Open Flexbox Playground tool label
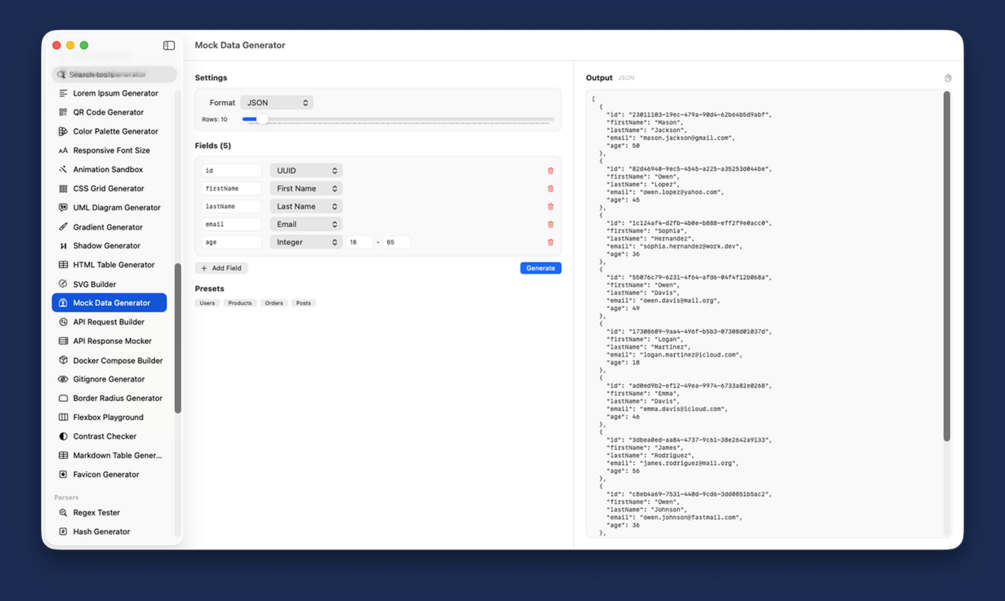The height and width of the screenshot is (601, 1005). [x=108, y=417]
